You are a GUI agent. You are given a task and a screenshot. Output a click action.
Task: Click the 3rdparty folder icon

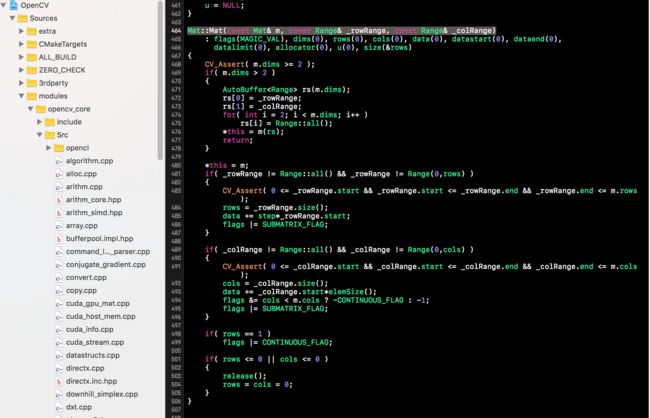(32, 83)
